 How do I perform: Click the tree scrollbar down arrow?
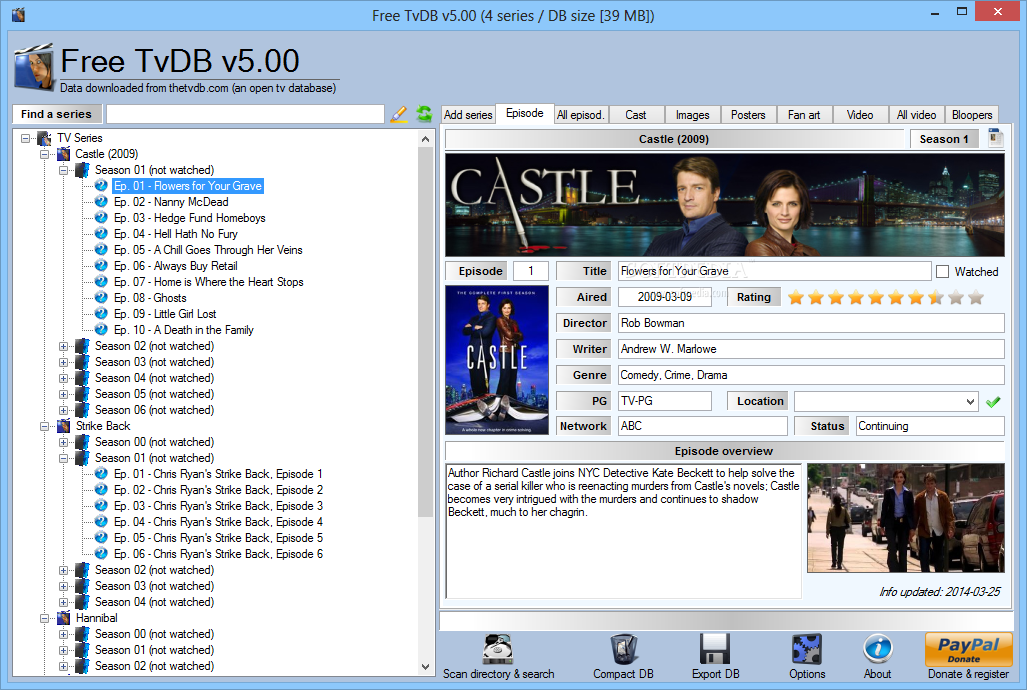pos(426,667)
